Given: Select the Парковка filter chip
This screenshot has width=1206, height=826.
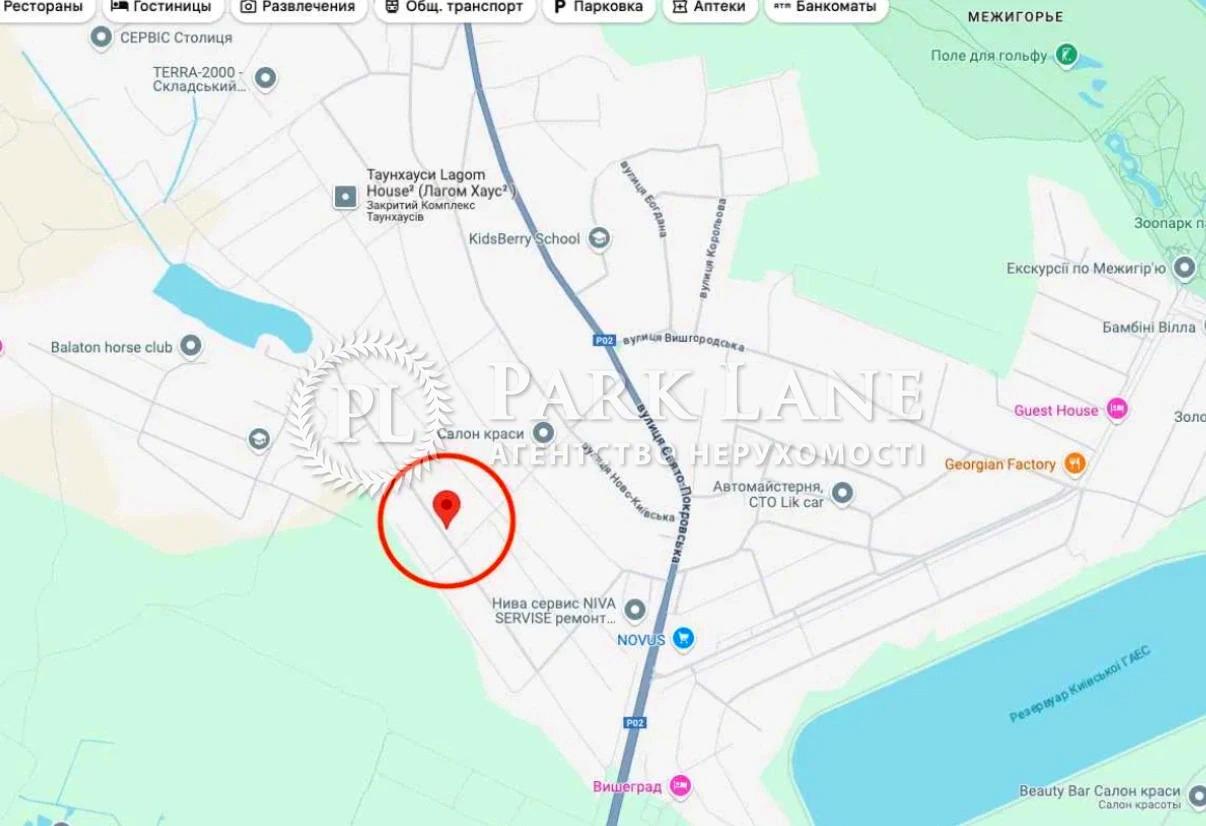Looking at the screenshot, I should [x=599, y=7].
